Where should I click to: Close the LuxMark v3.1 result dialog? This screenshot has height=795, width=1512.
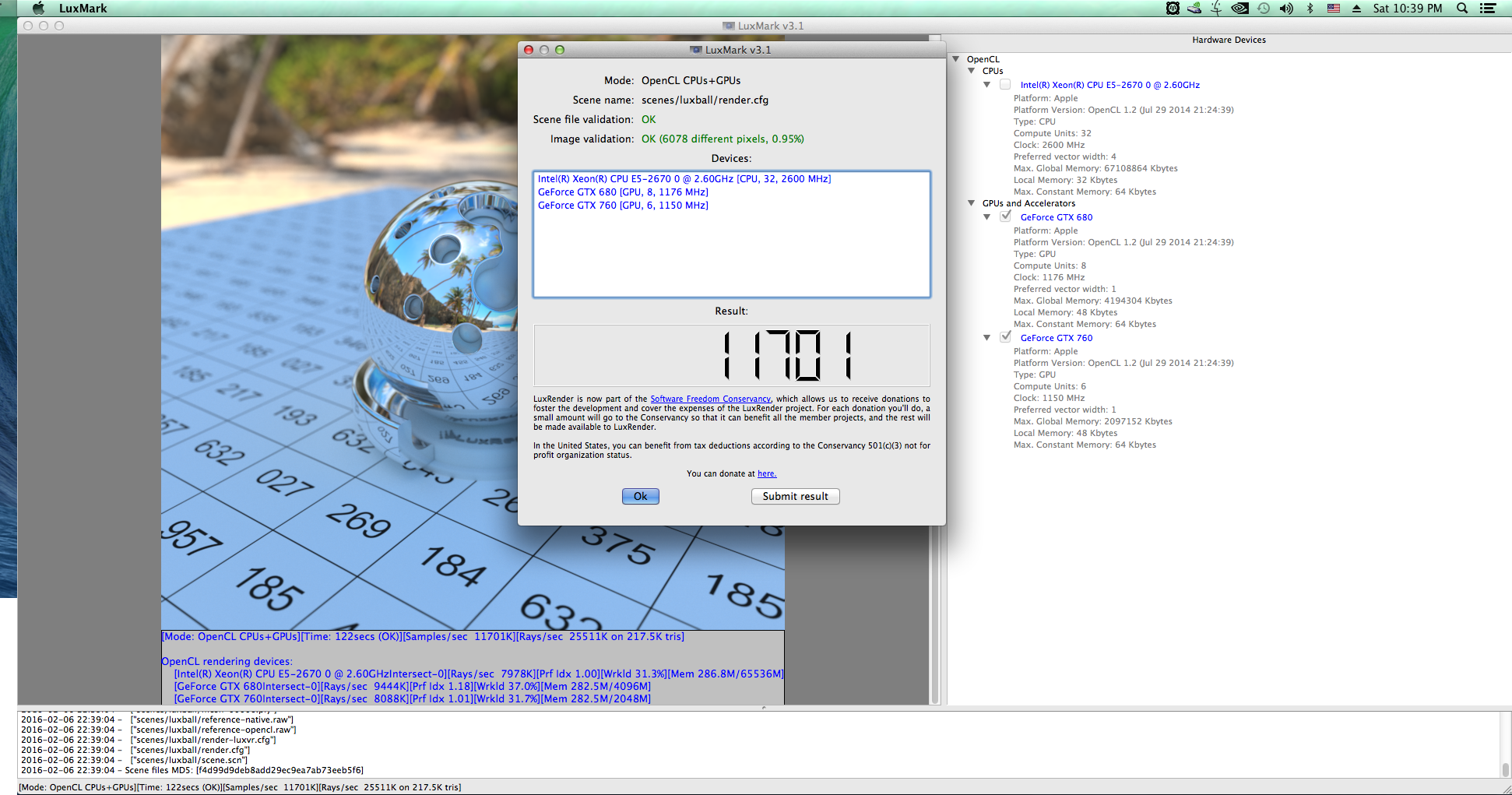(x=529, y=50)
